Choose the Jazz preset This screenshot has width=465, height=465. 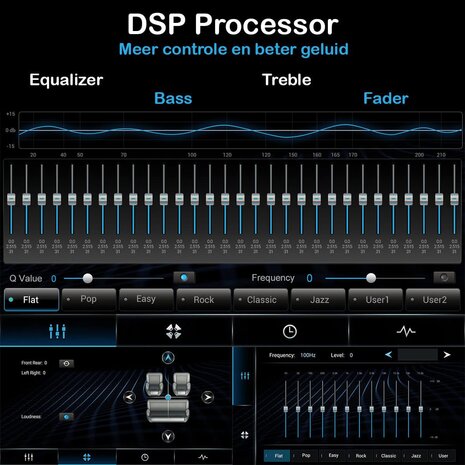point(318,300)
